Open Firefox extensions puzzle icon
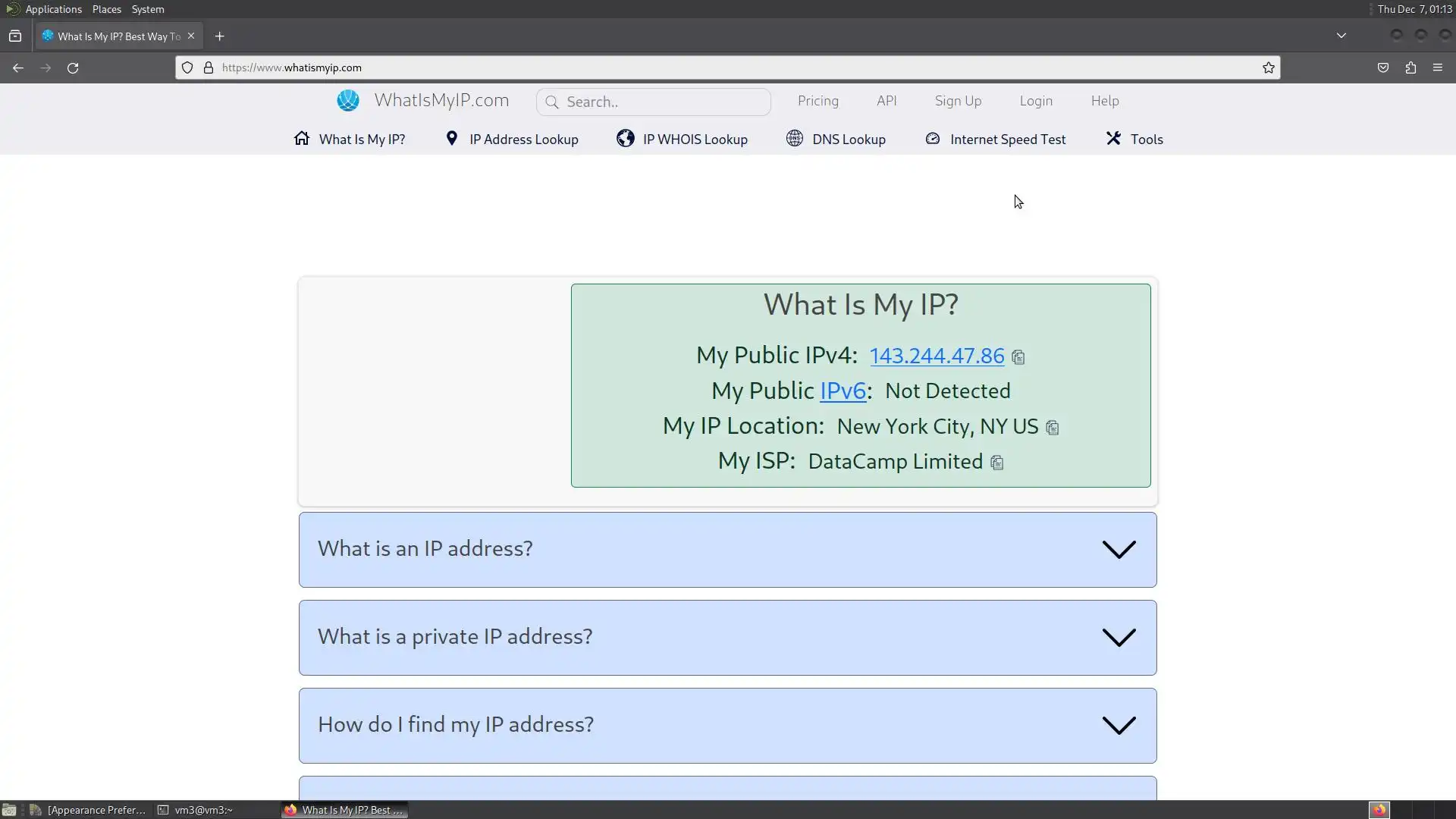Image resolution: width=1456 pixels, height=819 pixels. pos(1410,67)
